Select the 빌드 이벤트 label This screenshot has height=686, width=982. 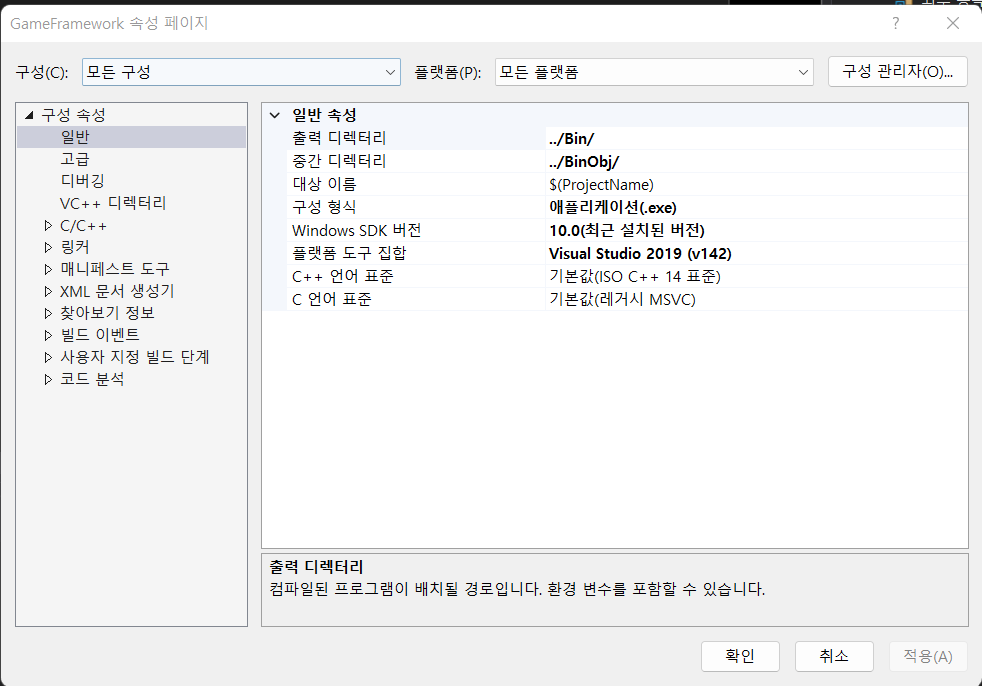pyautogui.click(x=100, y=335)
